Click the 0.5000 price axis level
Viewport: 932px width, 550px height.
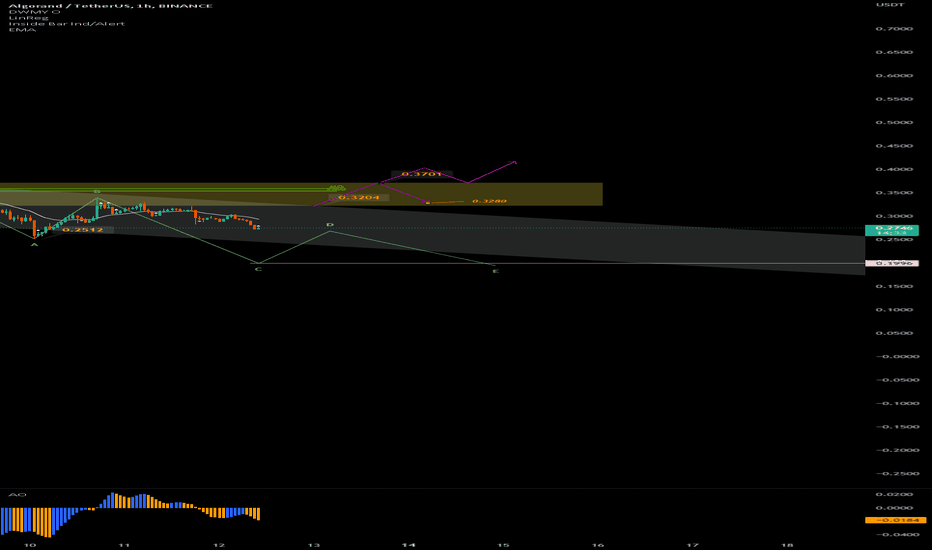click(894, 122)
